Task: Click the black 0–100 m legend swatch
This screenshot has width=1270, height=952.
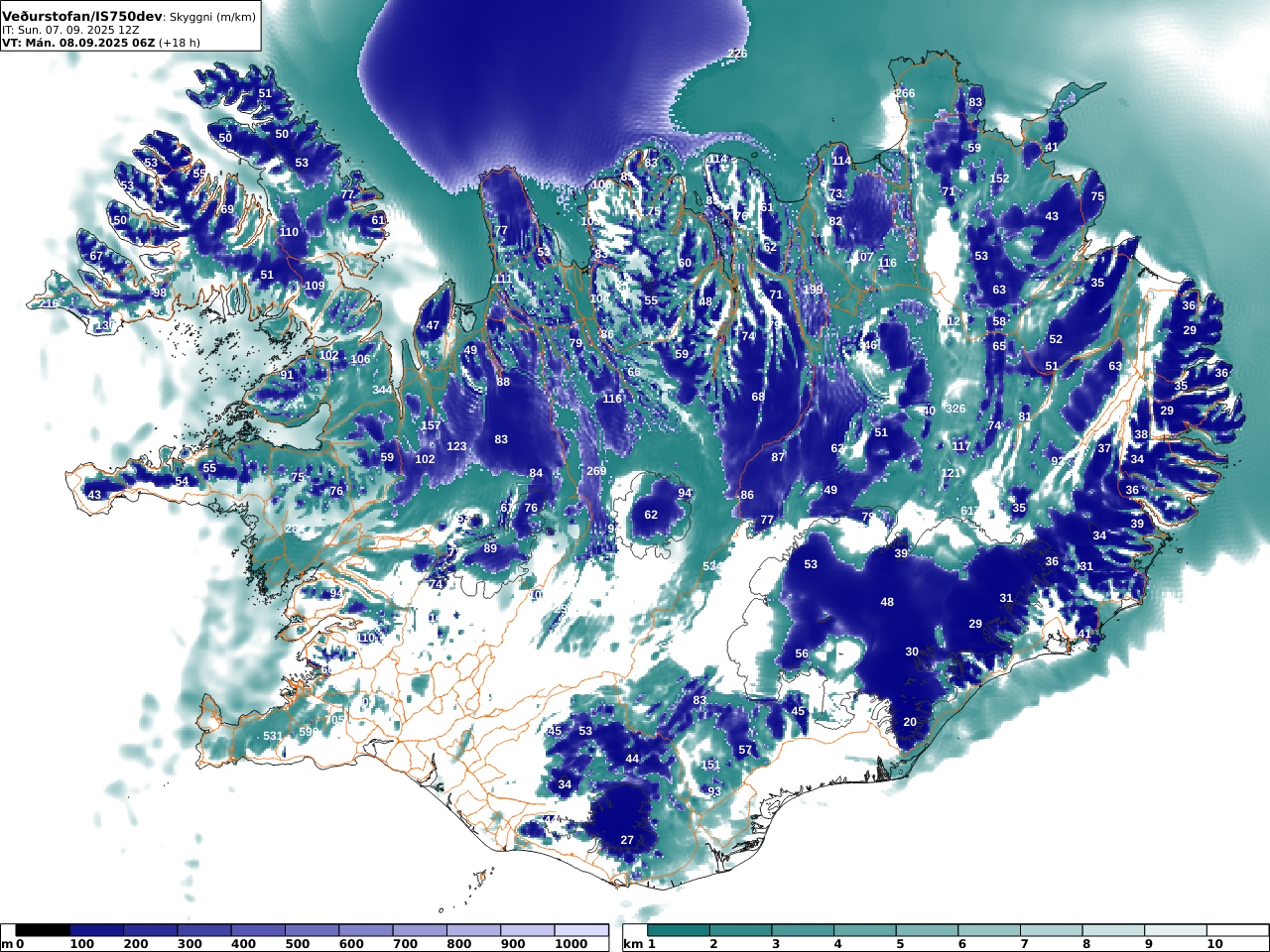Action: (44, 930)
